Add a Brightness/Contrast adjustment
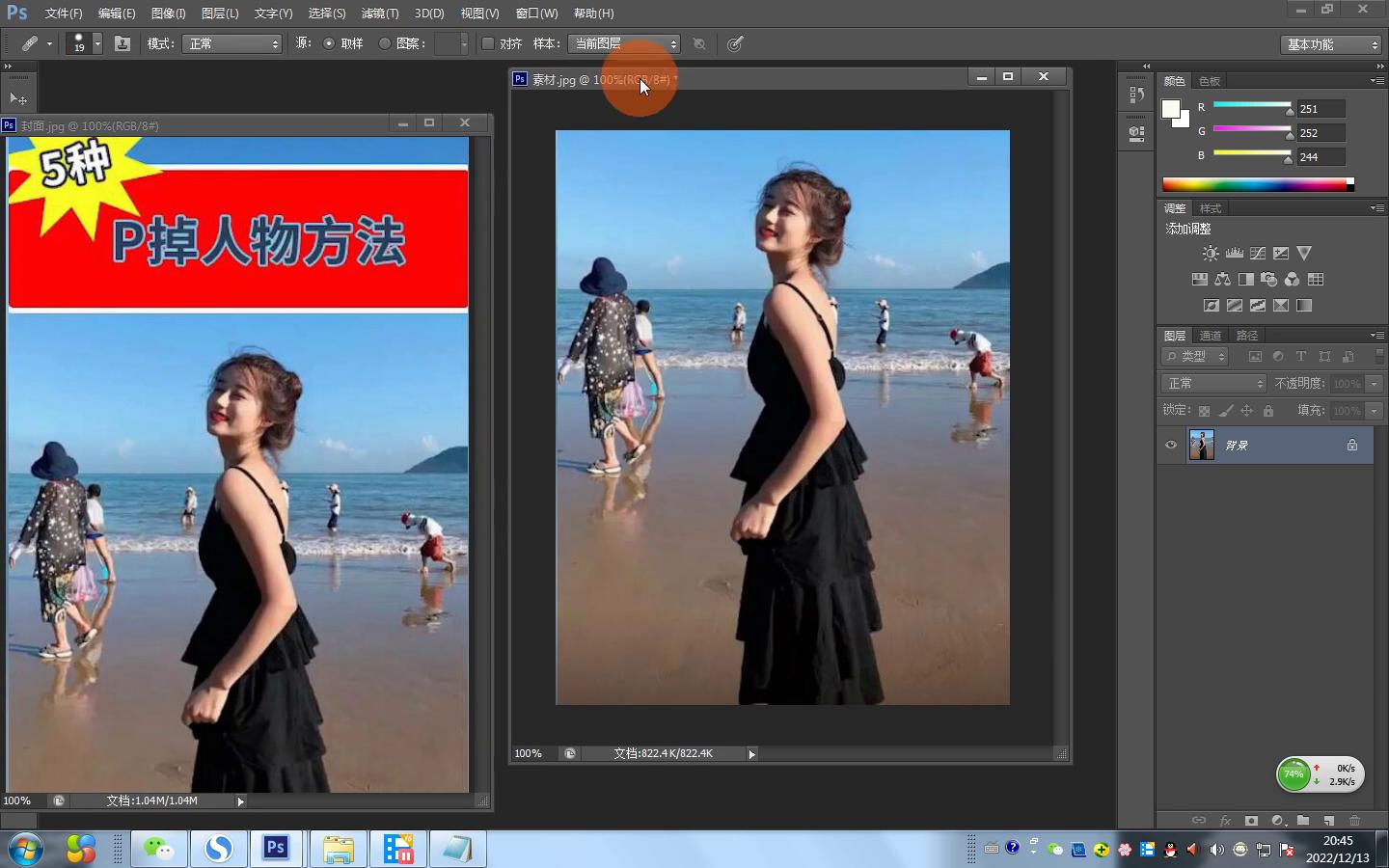 coord(1211,254)
